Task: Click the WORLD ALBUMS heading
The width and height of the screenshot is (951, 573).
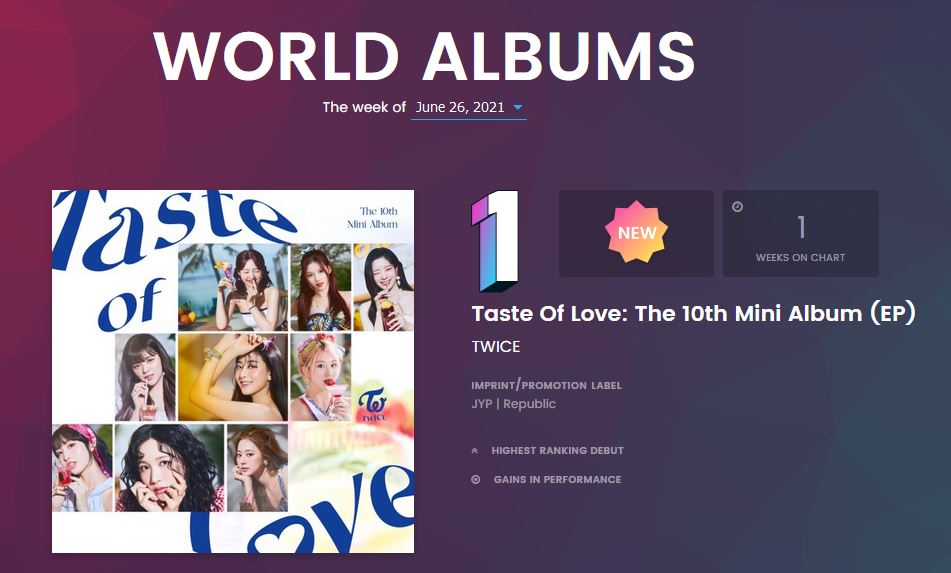Action: pos(424,55)
